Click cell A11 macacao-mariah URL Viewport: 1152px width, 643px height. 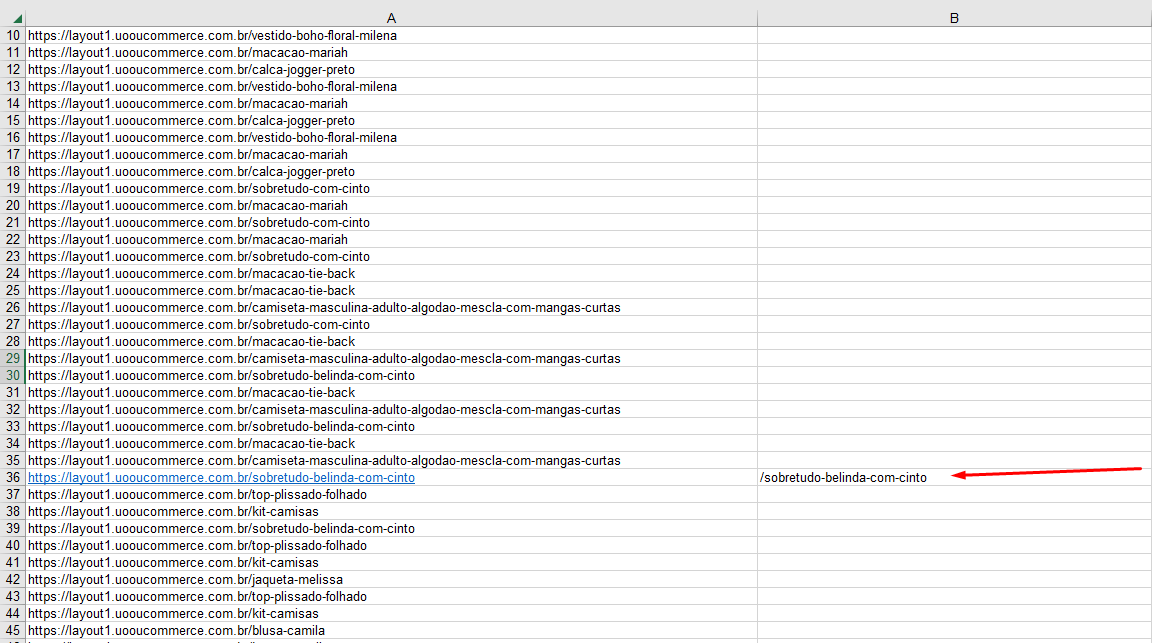[391, 53]
